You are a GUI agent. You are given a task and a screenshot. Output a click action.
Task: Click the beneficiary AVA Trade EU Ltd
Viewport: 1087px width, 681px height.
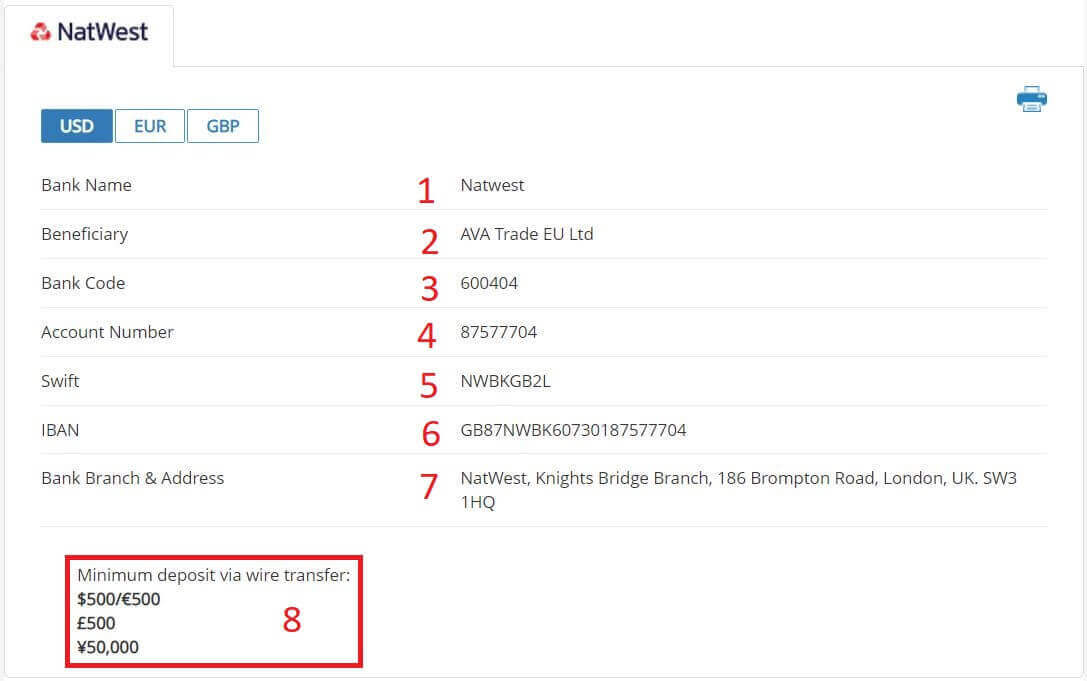coord(526,234)
